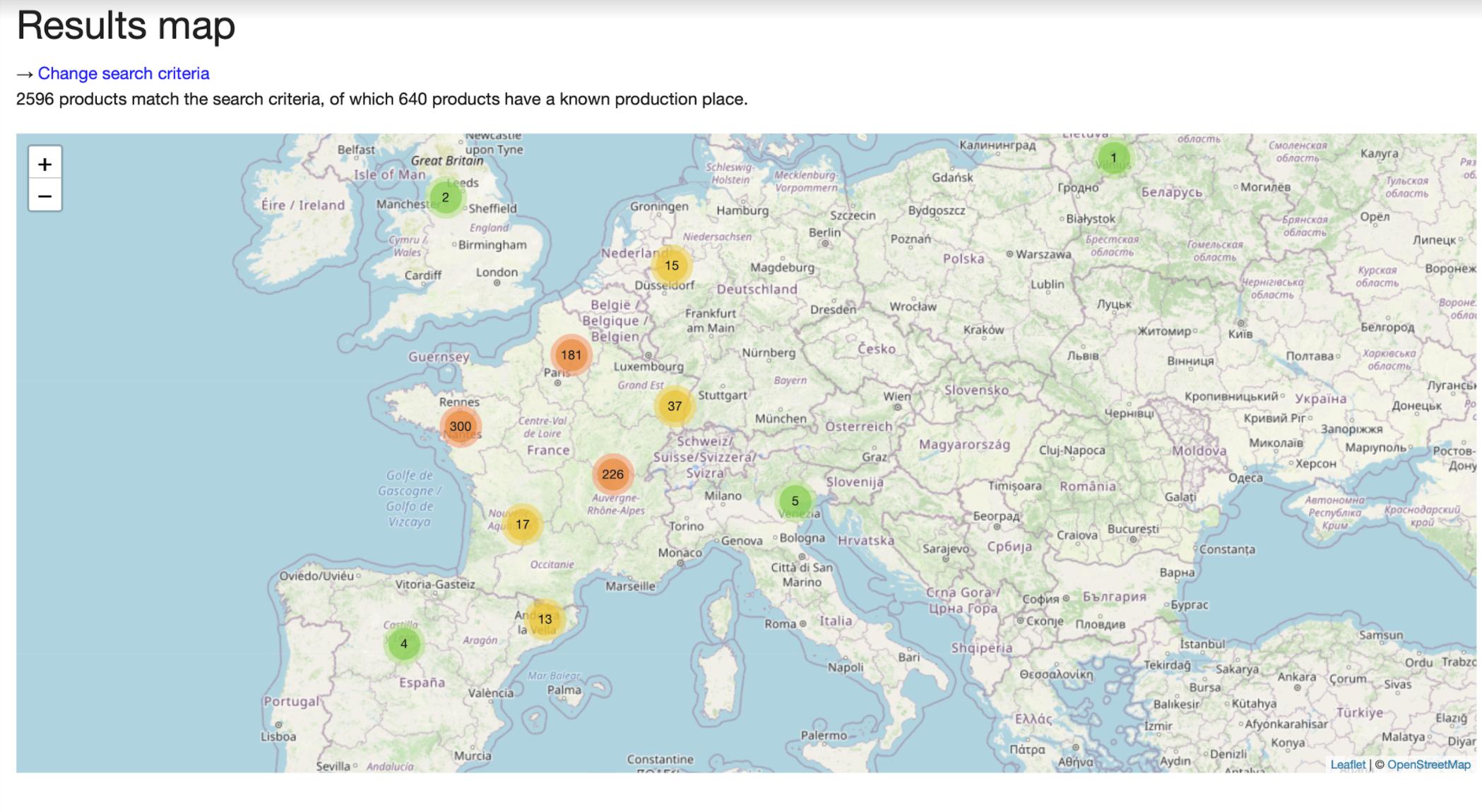Click the map zoom in plus button
Viewport: 1482px width, 812px height.
(45, 164)
